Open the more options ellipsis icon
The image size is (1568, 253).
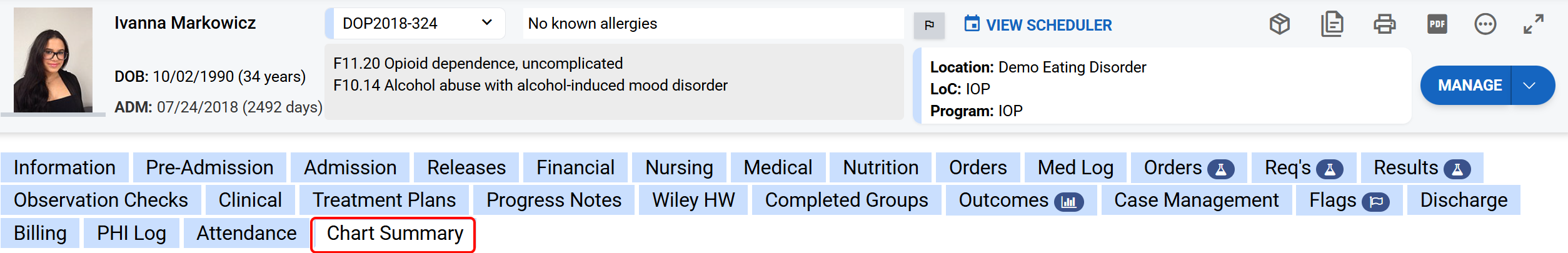(x=1485, y=24)
